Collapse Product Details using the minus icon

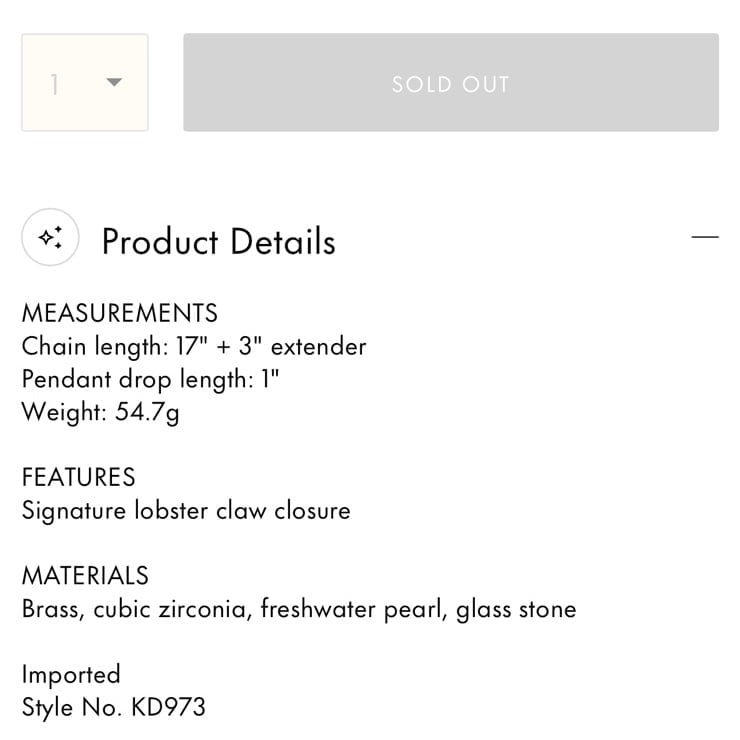pos(705,237)
